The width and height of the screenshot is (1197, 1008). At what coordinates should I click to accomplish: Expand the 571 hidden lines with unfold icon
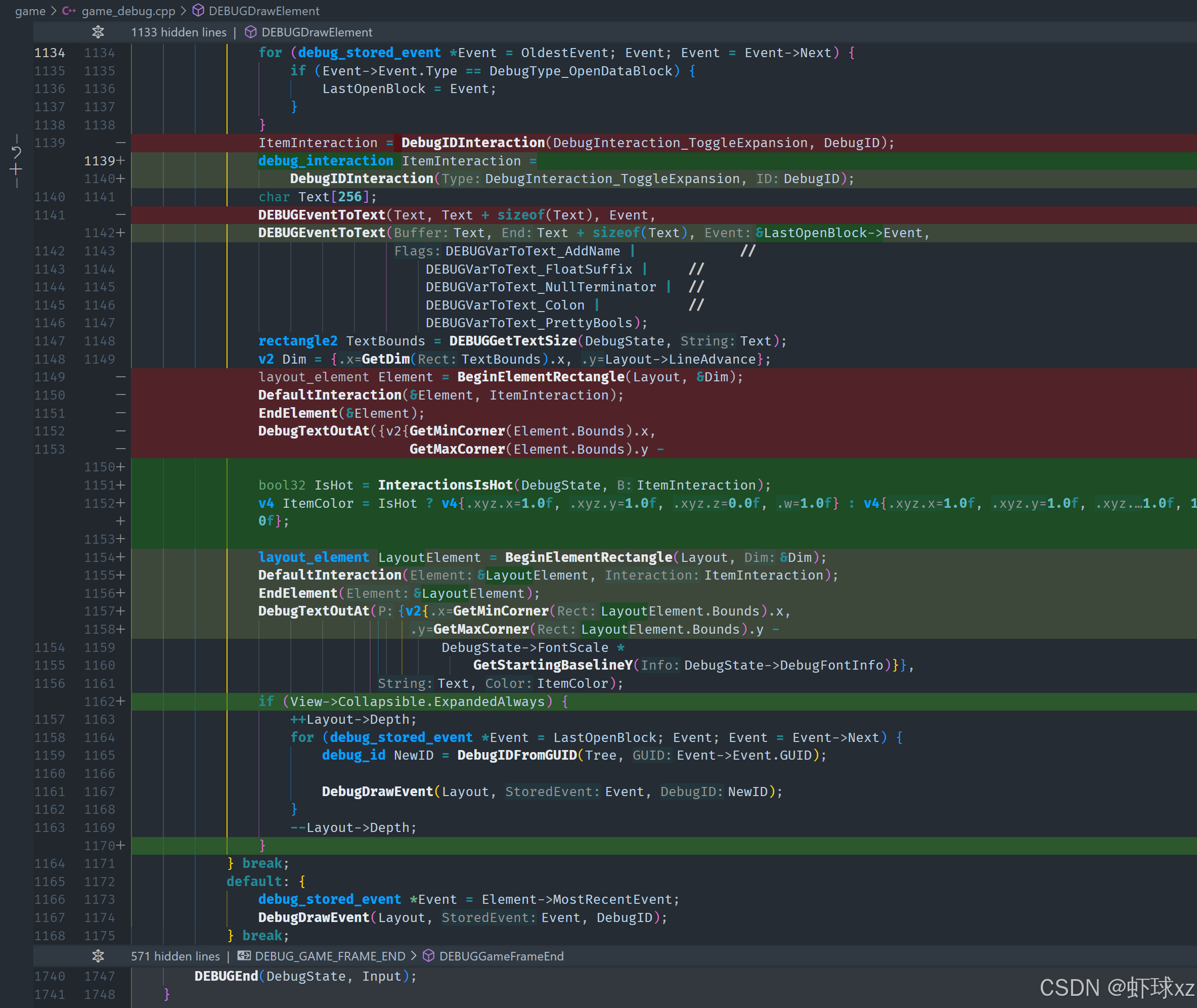click(x=98, y=955)
